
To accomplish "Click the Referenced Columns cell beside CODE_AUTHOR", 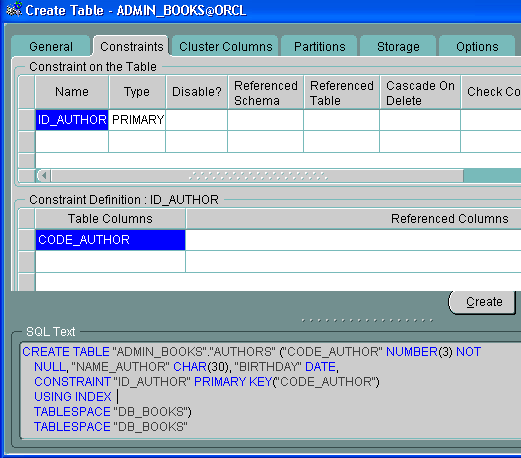I will [x=353, y=240].
